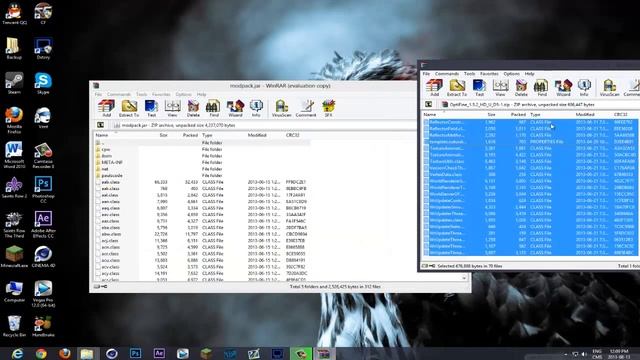Click Add in modpack.jar WinRAR toolbar

tap(106, 108)
